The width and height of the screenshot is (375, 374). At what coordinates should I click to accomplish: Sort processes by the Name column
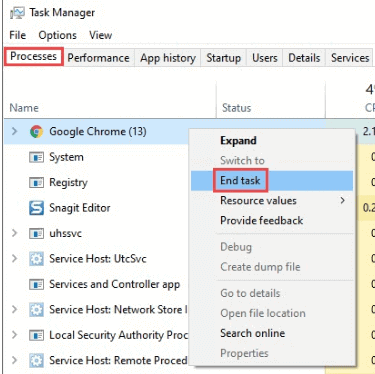[24, 108]
